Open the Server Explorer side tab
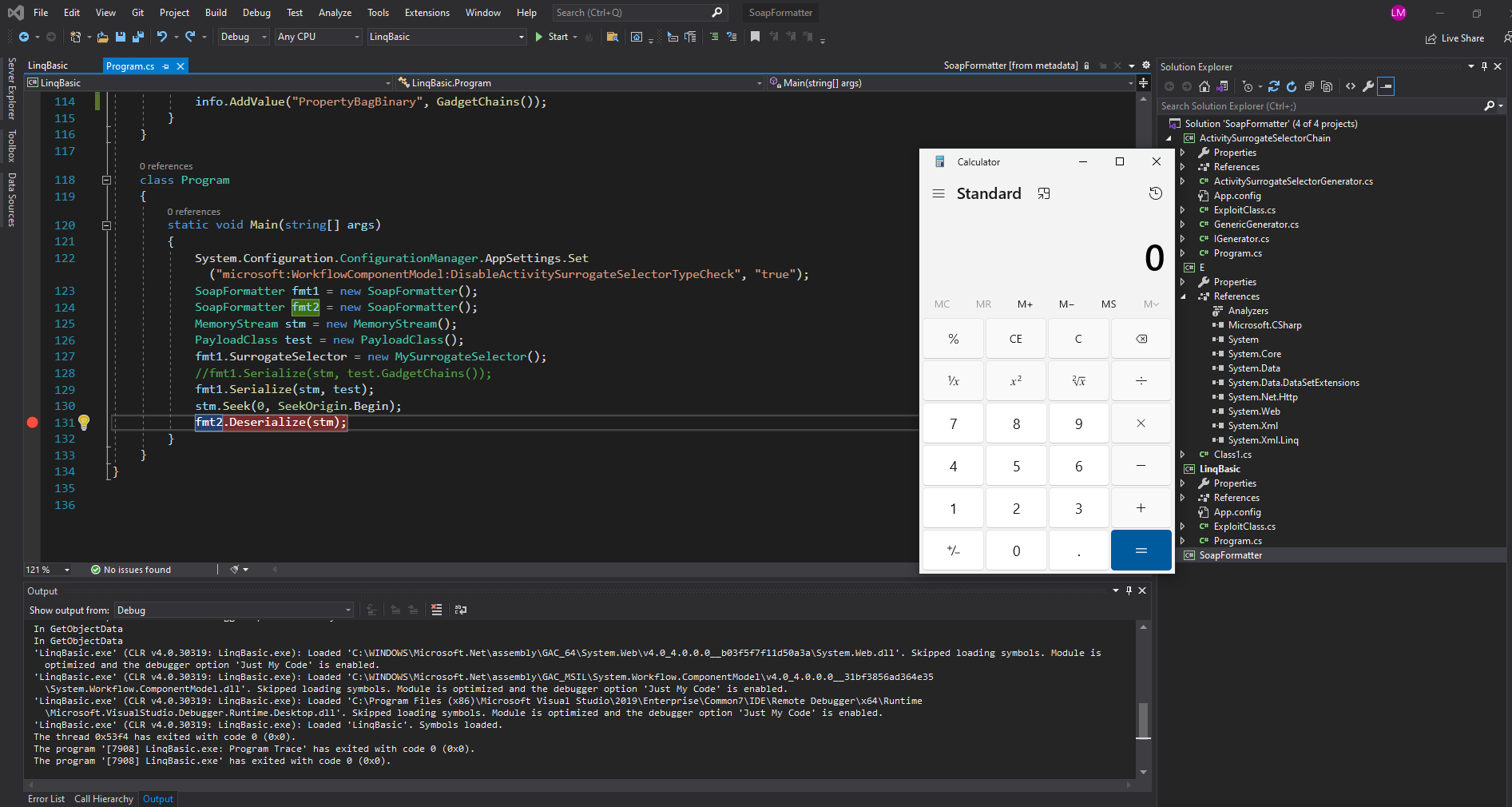The width and height of the screenshot is (1512, 807). click(x=11, y=88)
